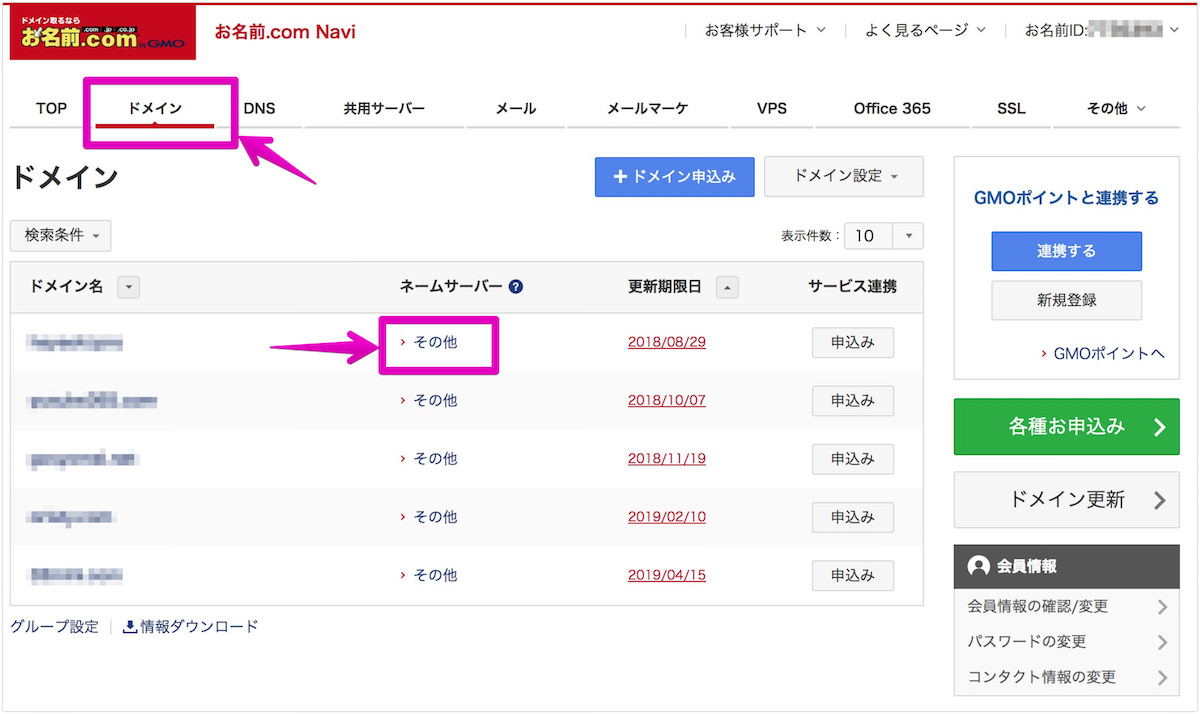Open the 2018/10/07 renewal date link
Screen dimensions: 1200x714
click(x=667, y=400)
